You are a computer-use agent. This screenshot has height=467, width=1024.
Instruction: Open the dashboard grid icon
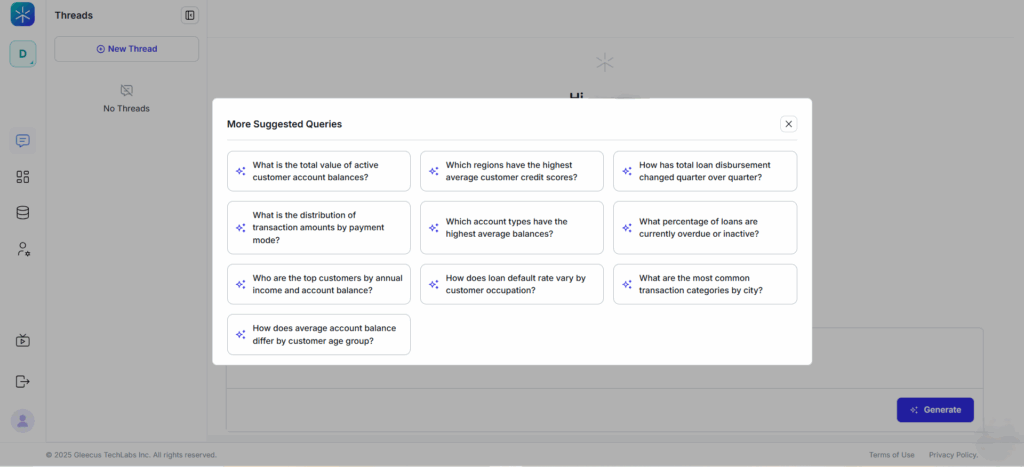pyautogui.click(x=23, y=177)
